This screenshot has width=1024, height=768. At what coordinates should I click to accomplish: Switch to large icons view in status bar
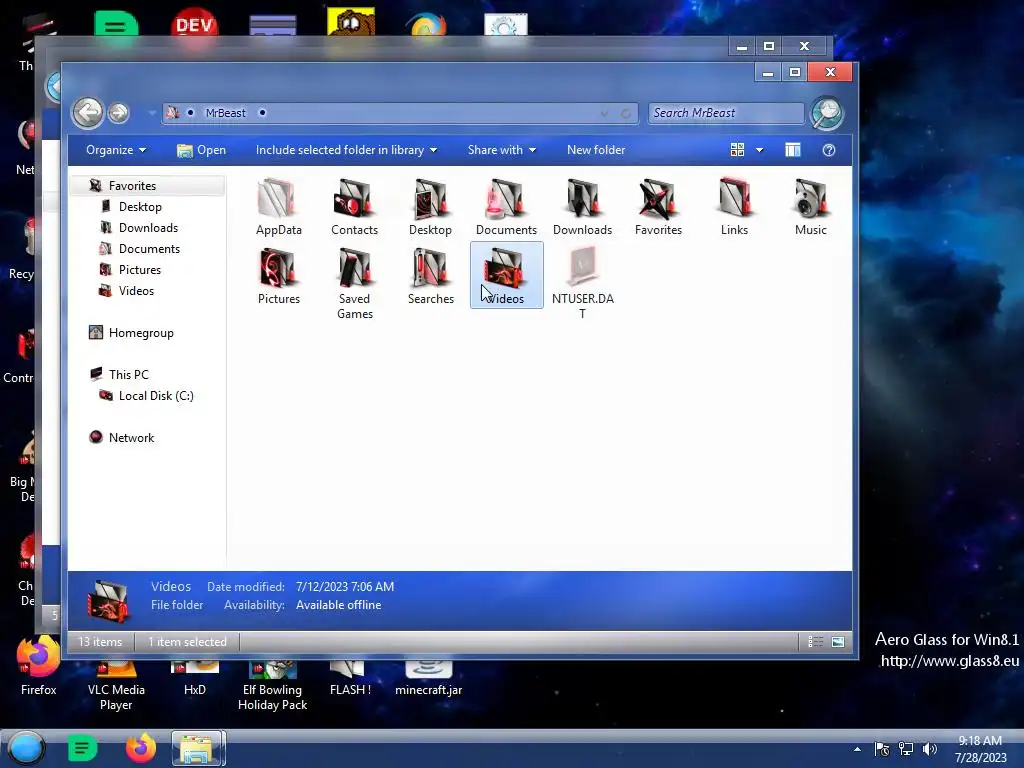tap(838, 642)
